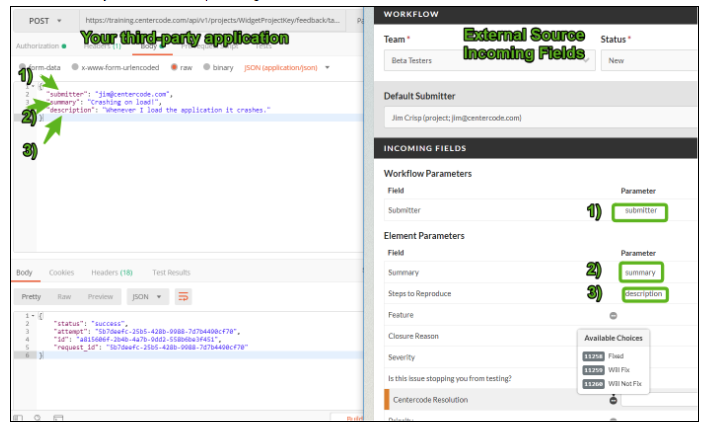
Task: Click the INCOMING FIELDS section header
Action: click(x=536, y=148)
